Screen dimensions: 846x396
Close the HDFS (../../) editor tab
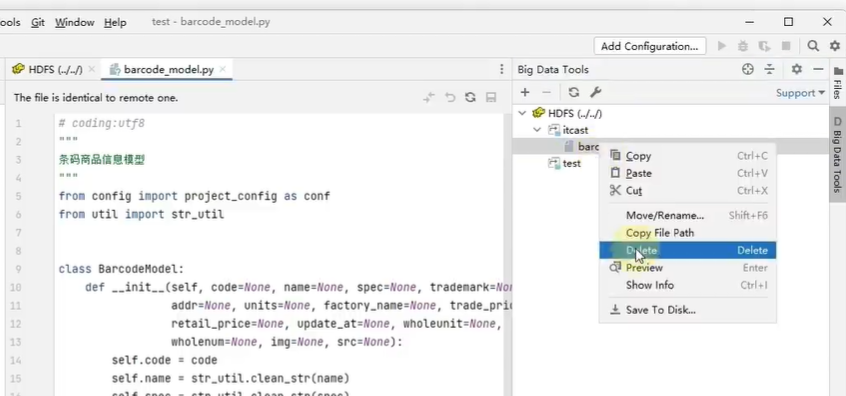click(x=92, y=69)
